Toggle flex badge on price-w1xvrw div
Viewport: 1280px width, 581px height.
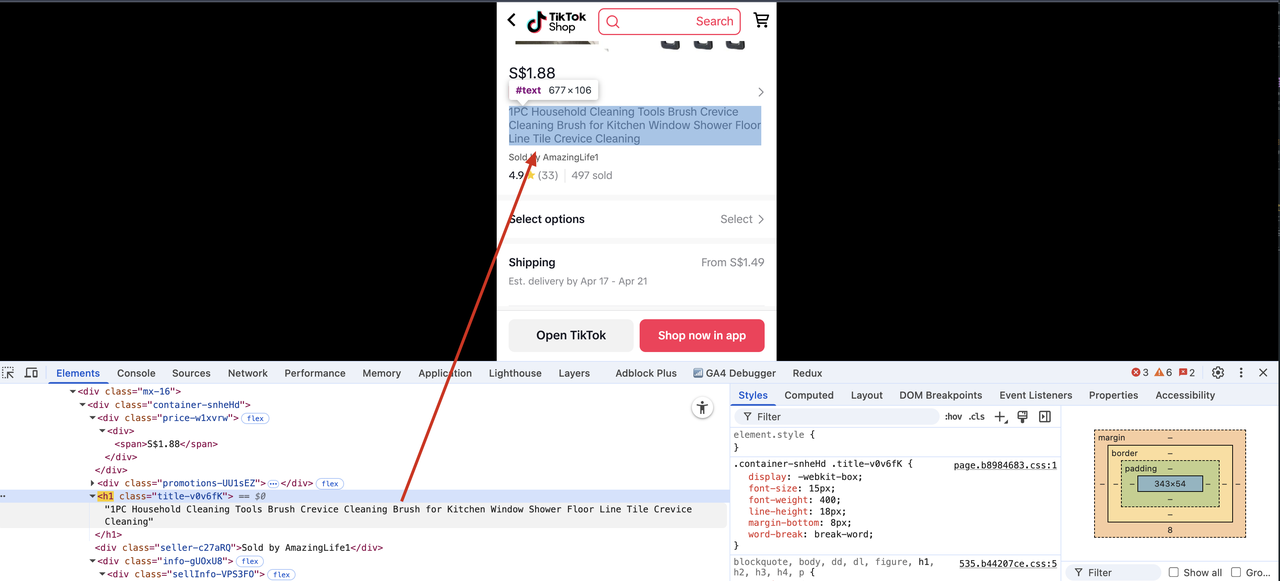click(x=255, y=418)
